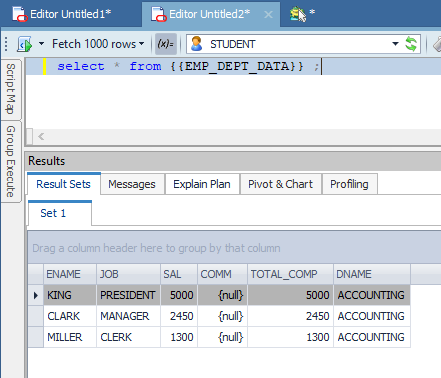Click the group-by panel drop area

tap(235, 248)
